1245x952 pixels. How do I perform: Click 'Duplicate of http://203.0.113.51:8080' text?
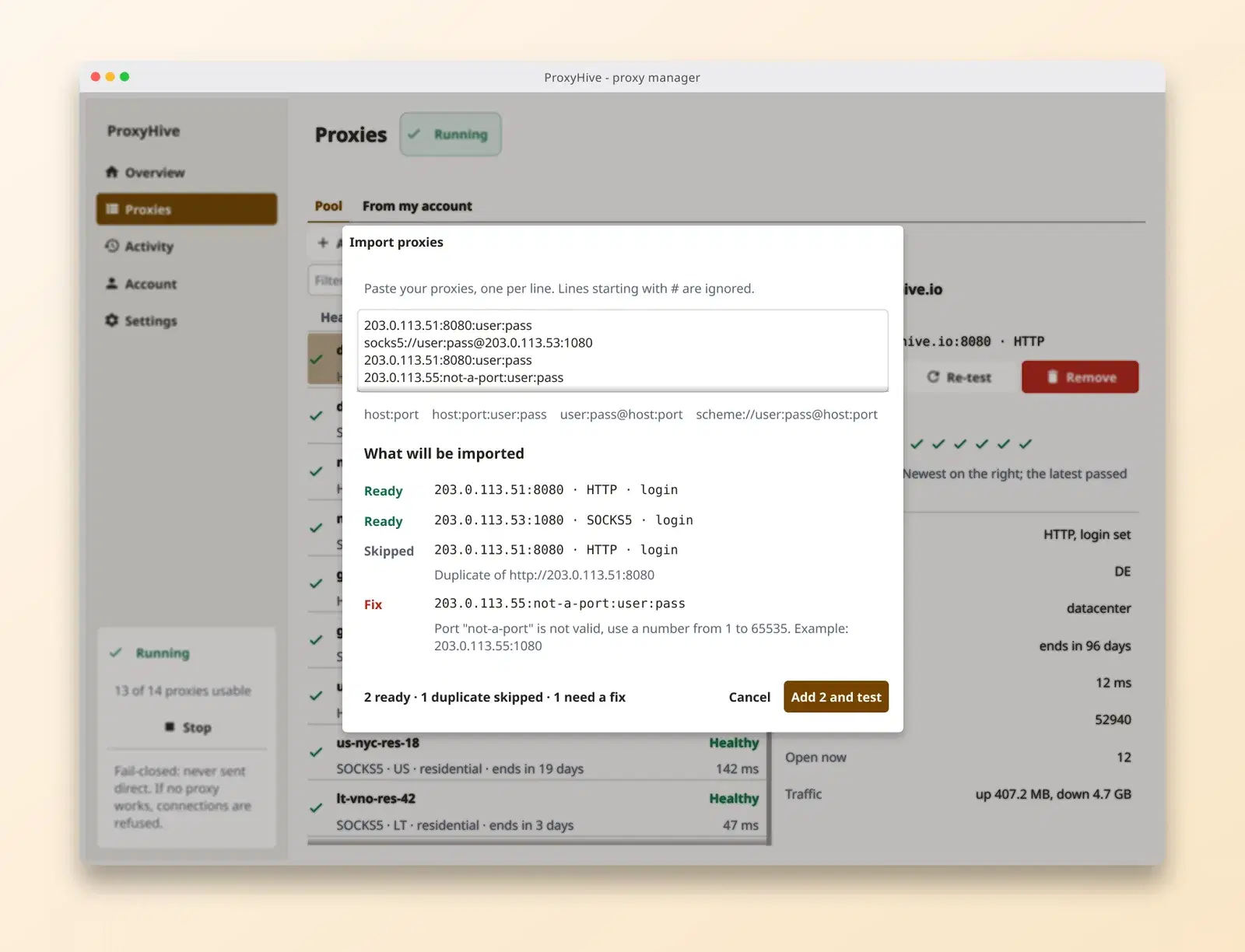[x=544, y=575]
